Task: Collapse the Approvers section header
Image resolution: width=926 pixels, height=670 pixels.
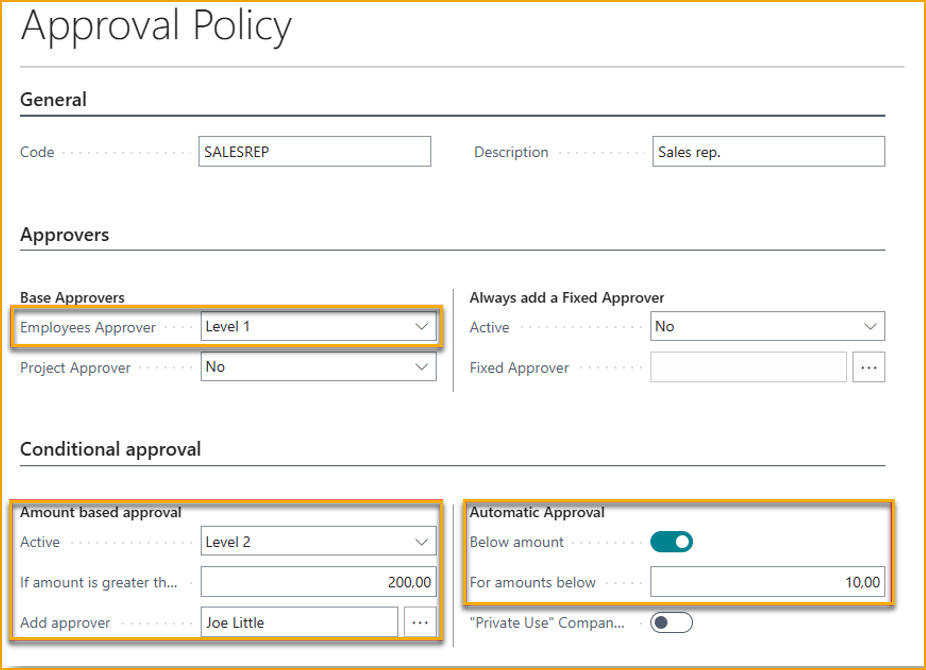Action: [65, 235]
